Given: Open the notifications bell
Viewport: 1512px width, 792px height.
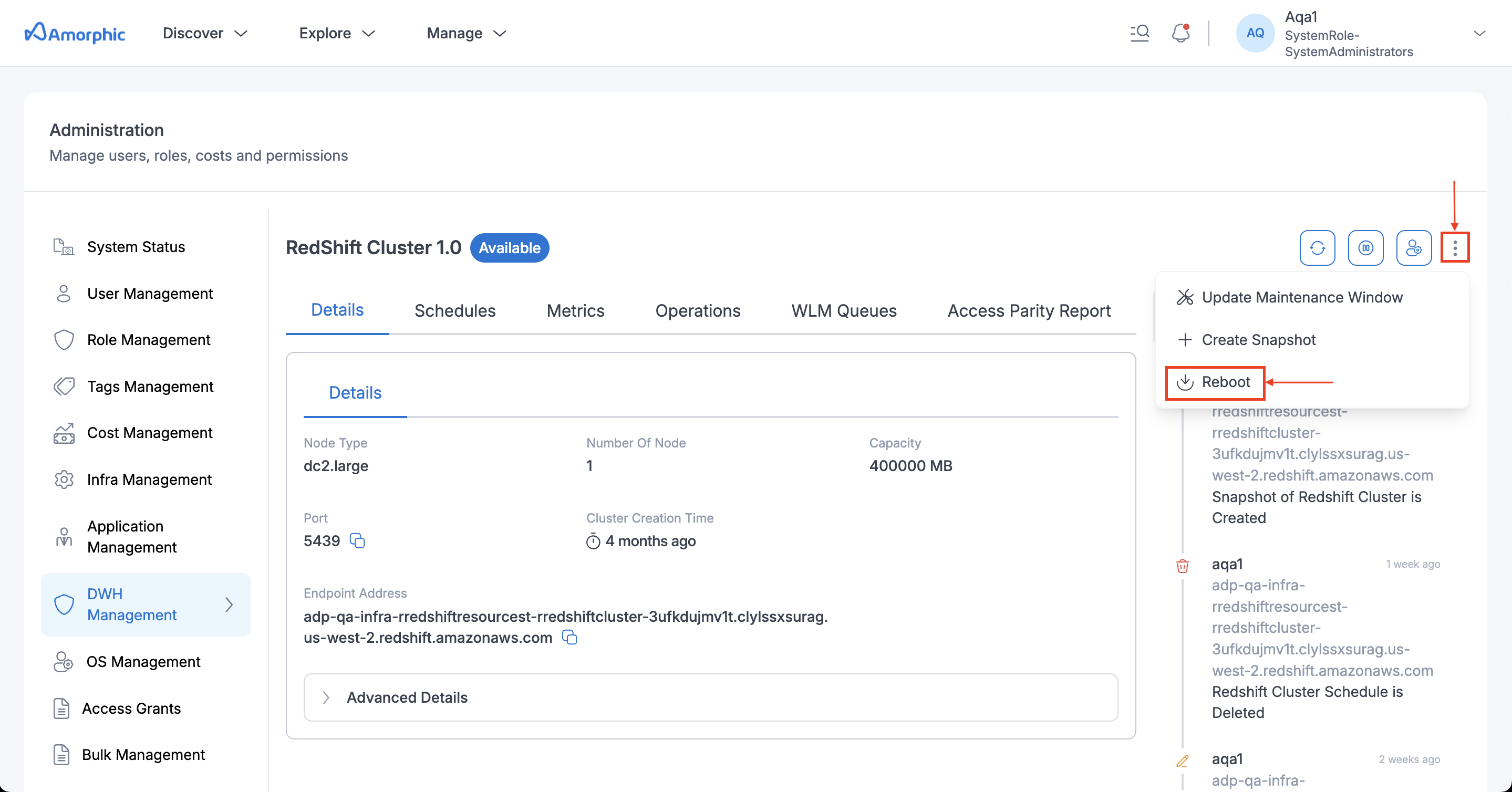Looking at the screenshot, I should coord(1180,33).
